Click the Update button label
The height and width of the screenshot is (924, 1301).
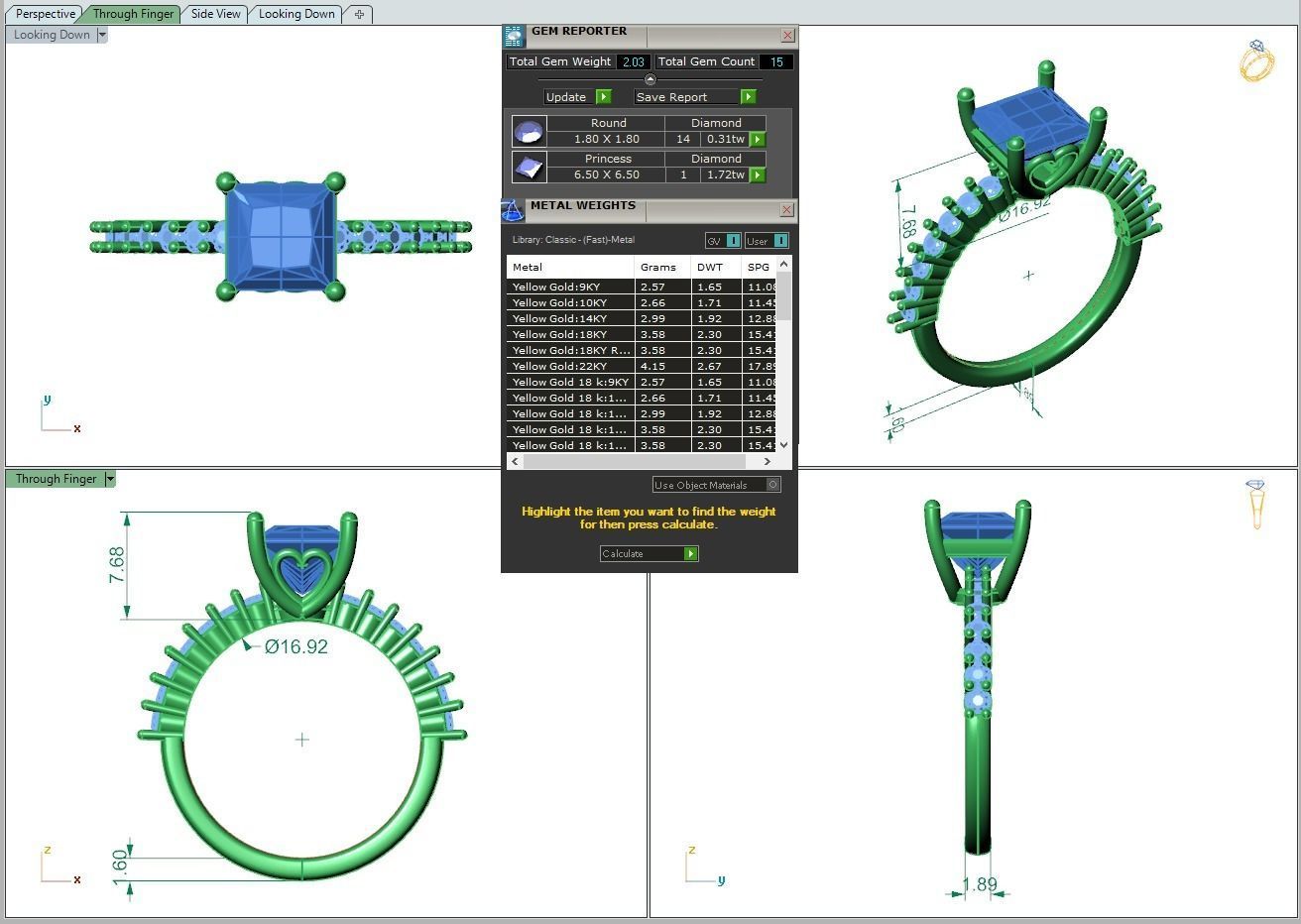point(566,97)
